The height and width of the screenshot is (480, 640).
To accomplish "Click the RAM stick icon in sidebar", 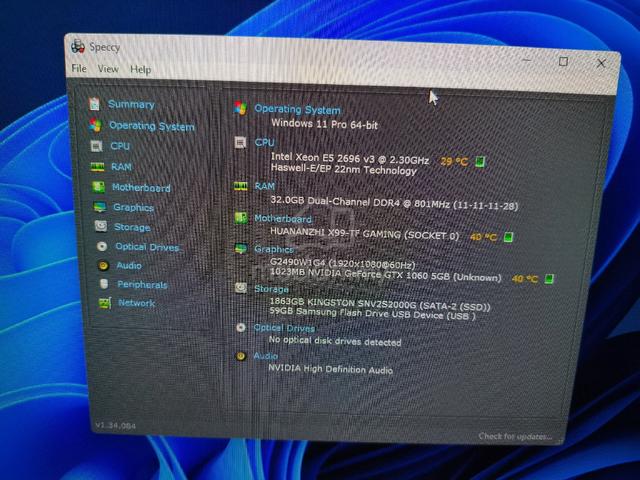I will coord(97,167).
